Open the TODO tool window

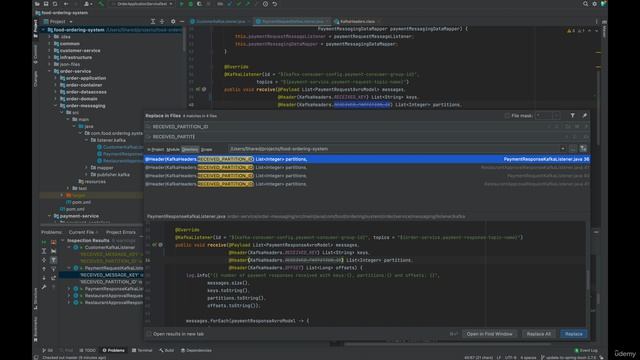tap(87, 350)
